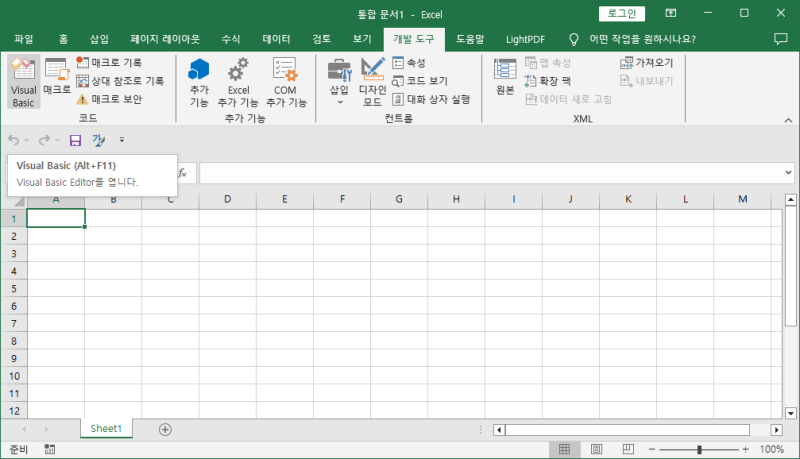Select row 5 header
The height and width of the screenshot is (459, 800).
pos(14,289)
